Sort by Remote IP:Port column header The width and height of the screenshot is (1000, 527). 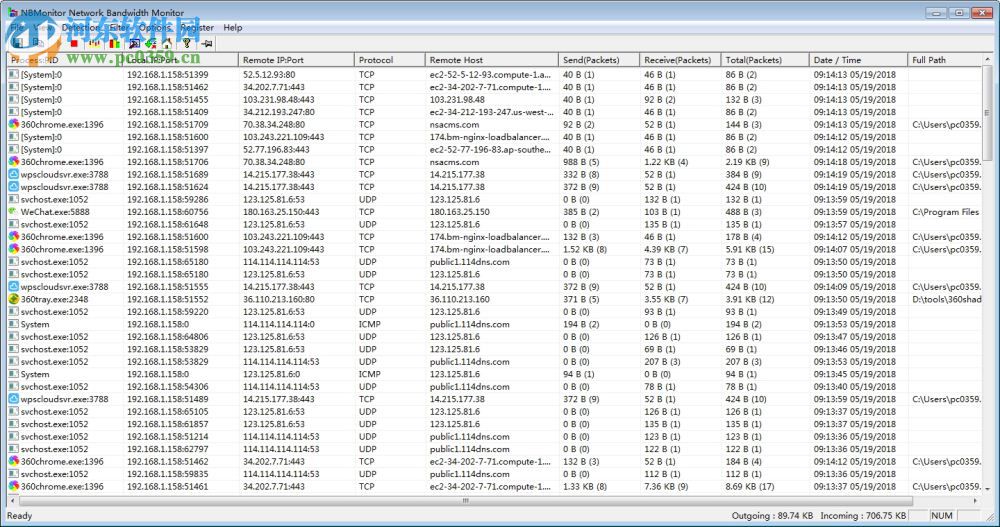tap(296, 60)
